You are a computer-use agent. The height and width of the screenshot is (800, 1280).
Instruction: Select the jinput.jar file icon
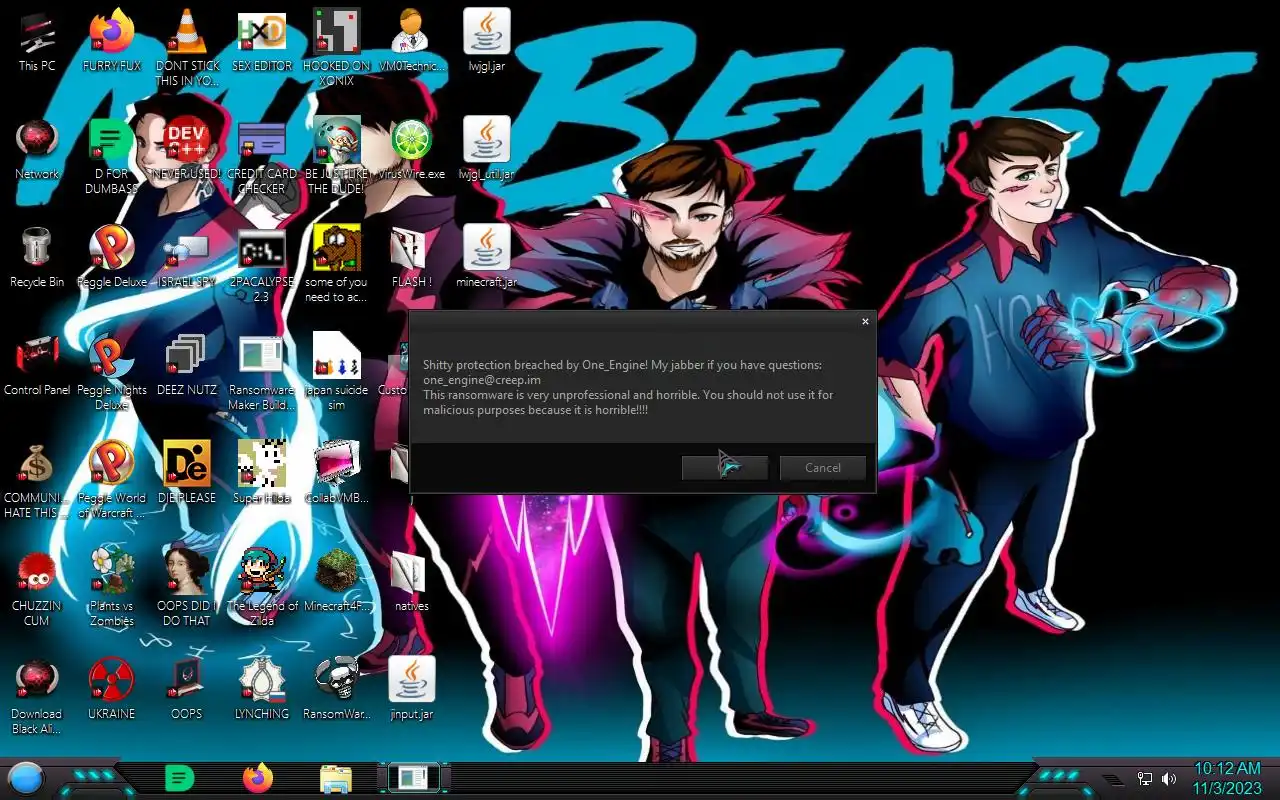click(x=411, y=690)
